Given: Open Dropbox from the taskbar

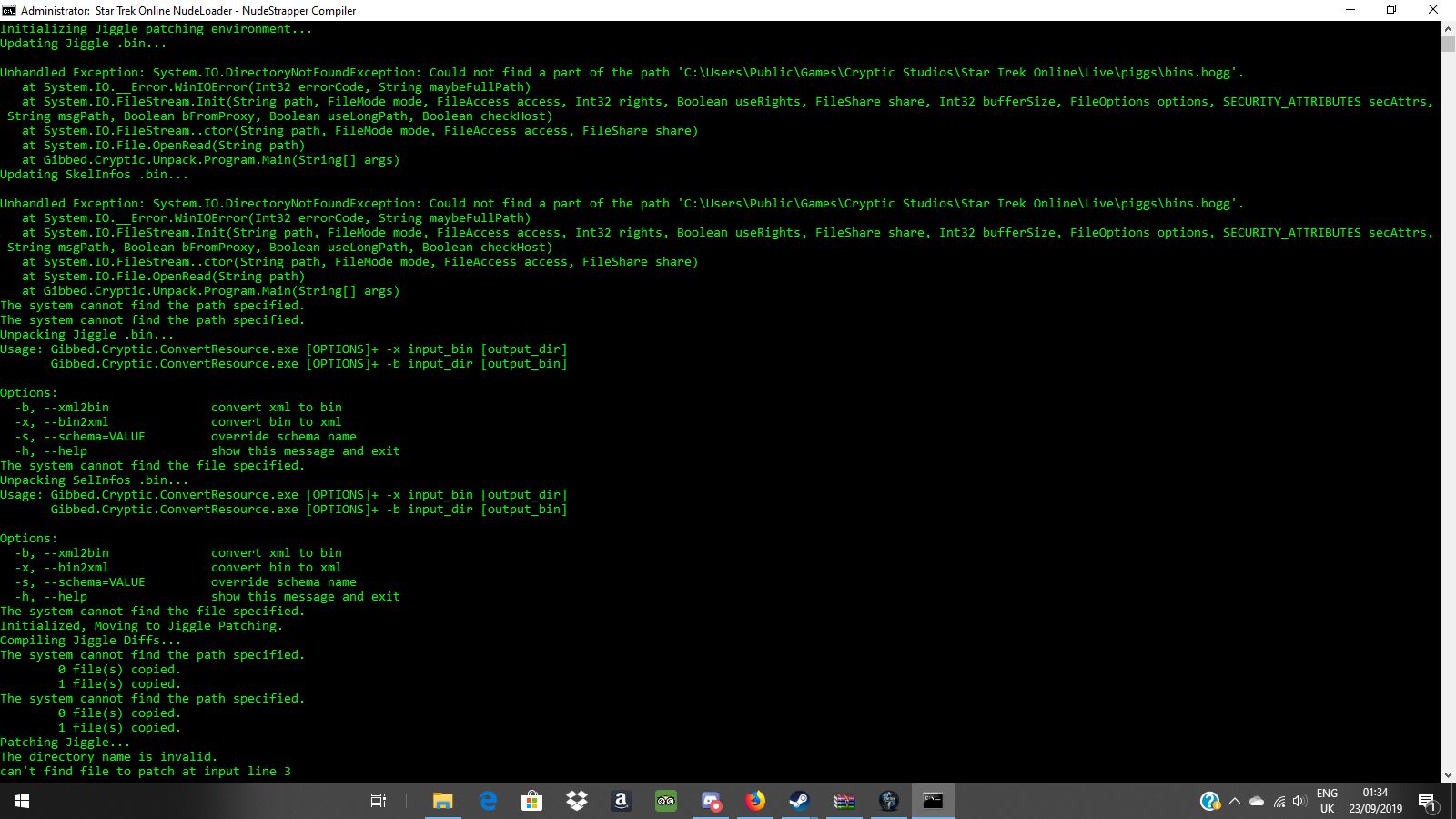Looking at the screenshot, I should click(x=577, y=801).
